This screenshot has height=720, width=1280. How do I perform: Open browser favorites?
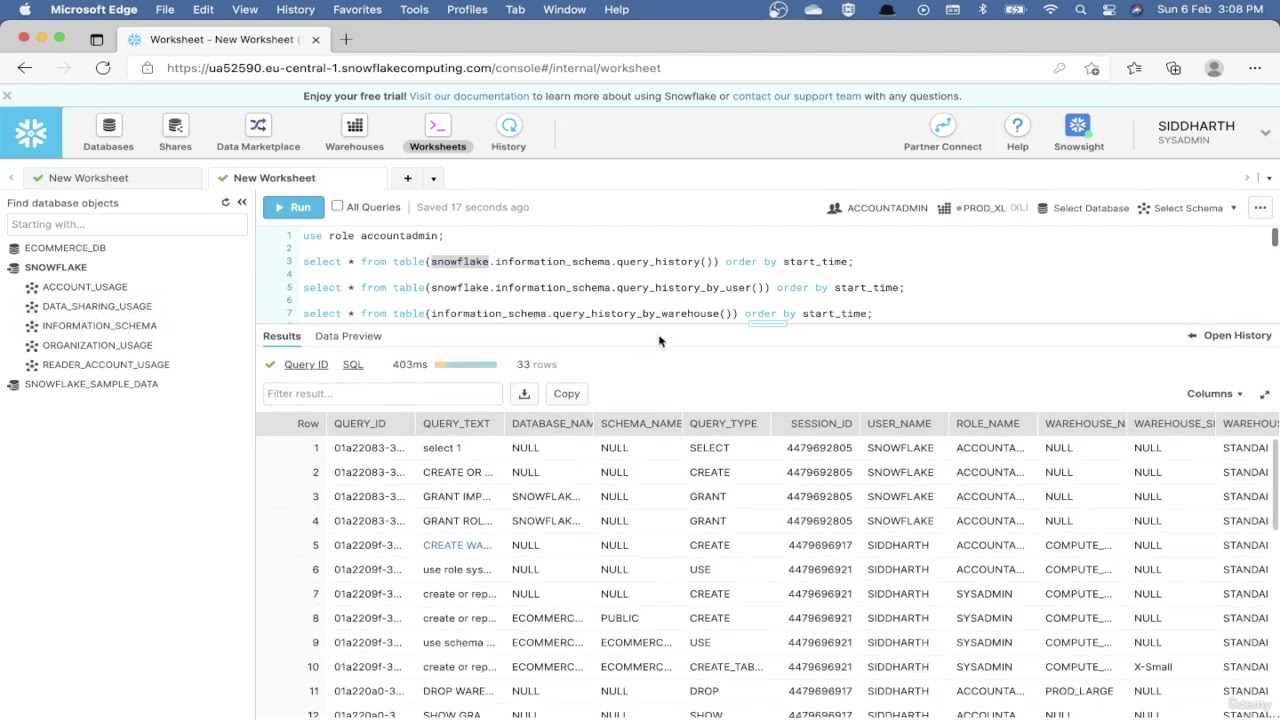(x=1134, y=68)
